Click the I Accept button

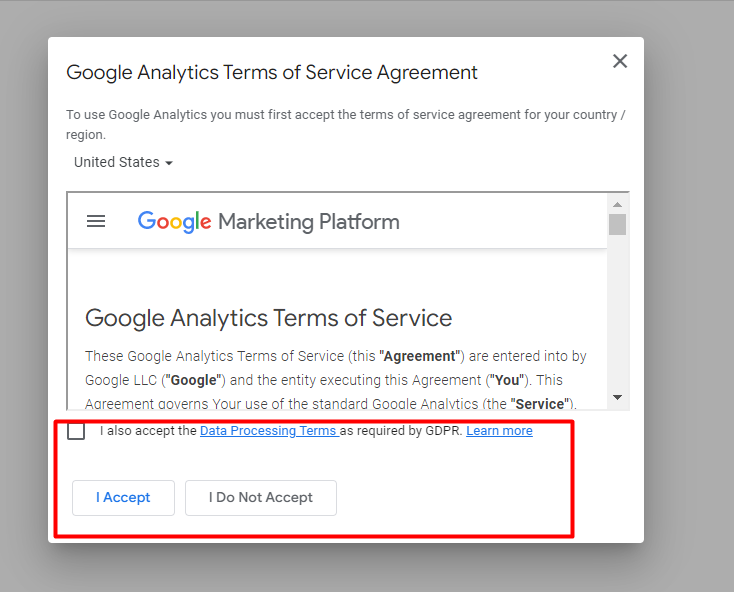[123, 497]
